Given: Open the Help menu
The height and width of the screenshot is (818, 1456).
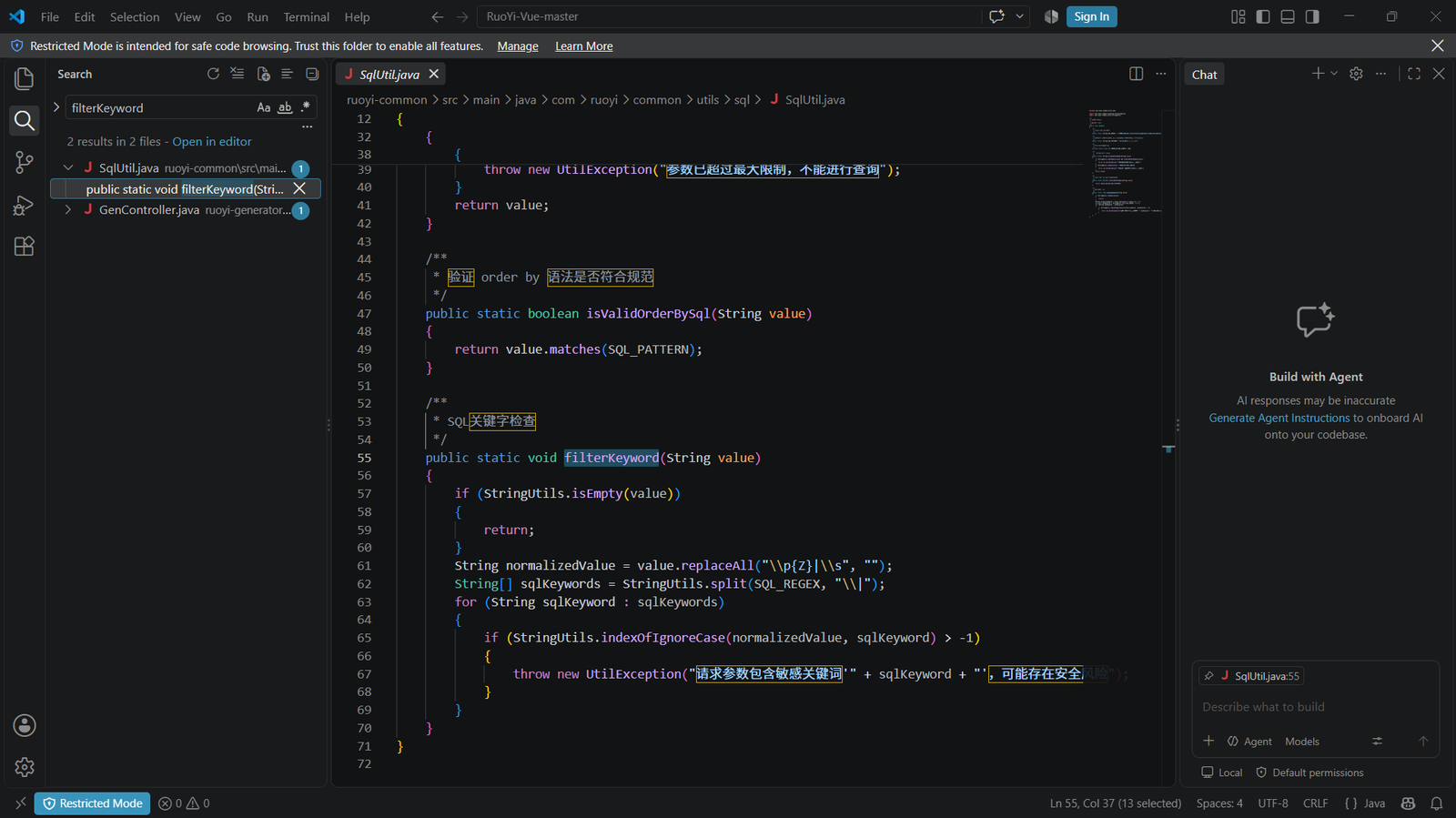Looking at the screenshot, I should 358,16.
